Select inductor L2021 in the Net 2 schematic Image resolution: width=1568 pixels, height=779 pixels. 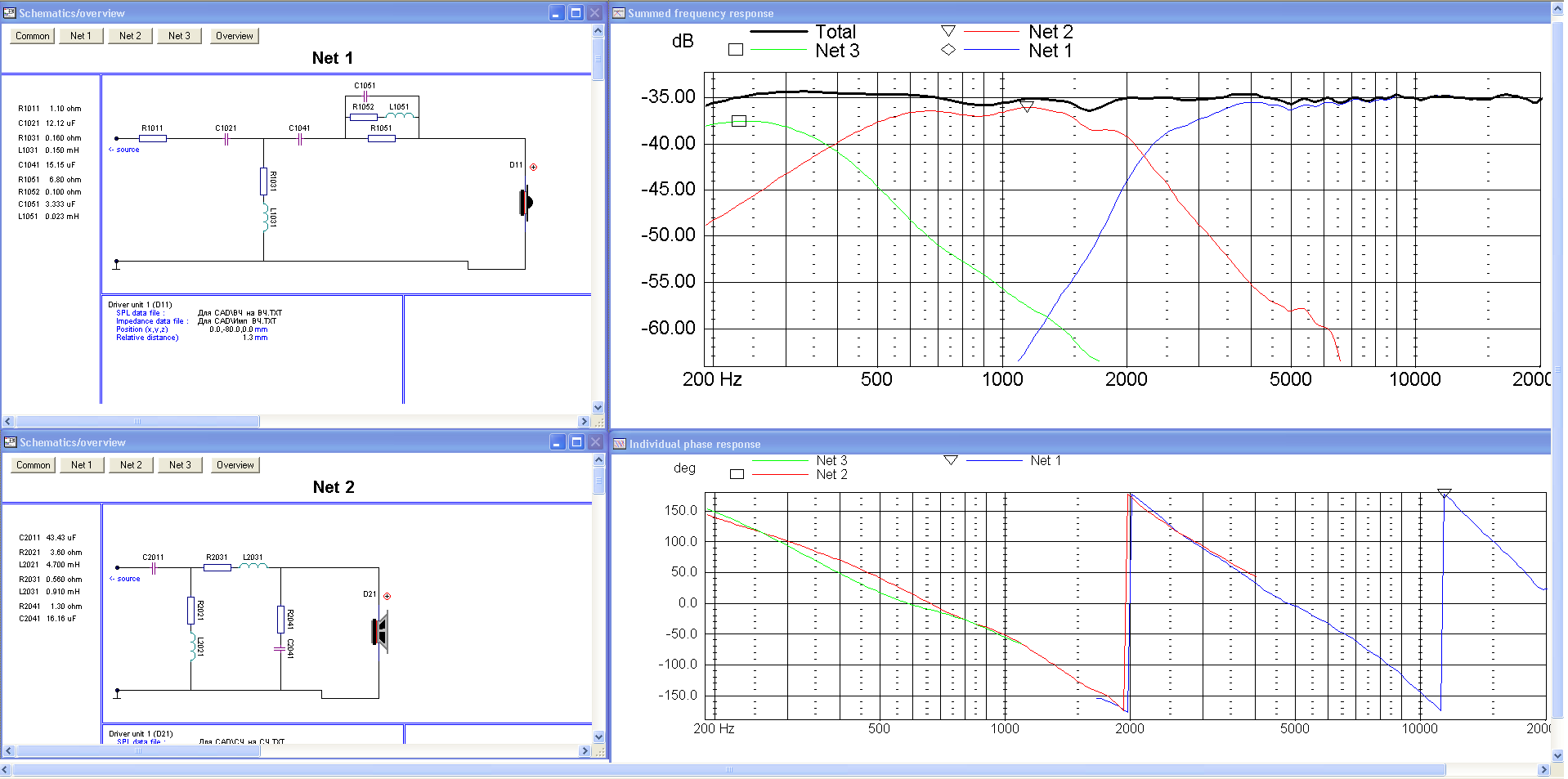pos(194,647)
